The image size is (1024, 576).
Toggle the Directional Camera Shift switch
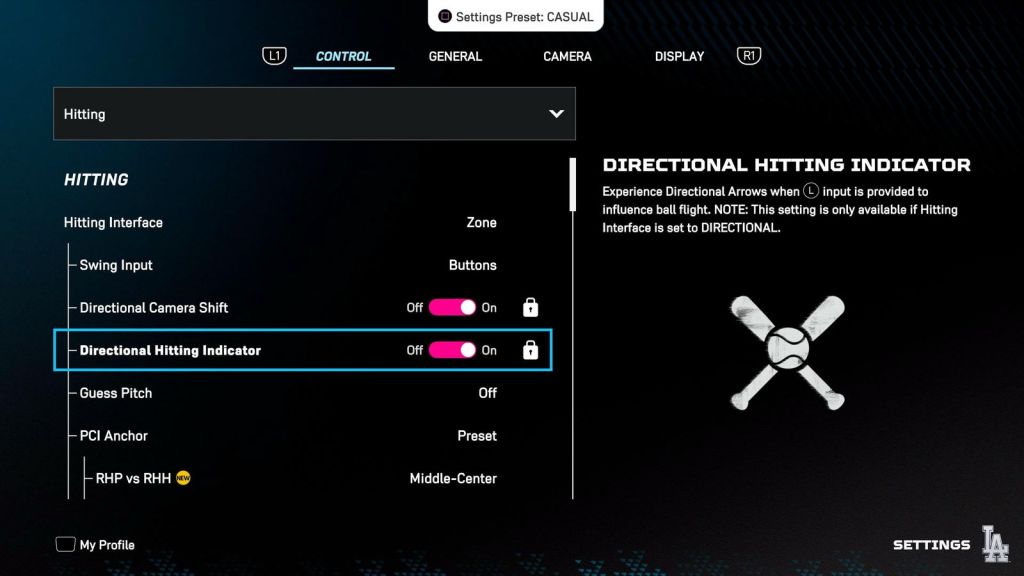452,308
